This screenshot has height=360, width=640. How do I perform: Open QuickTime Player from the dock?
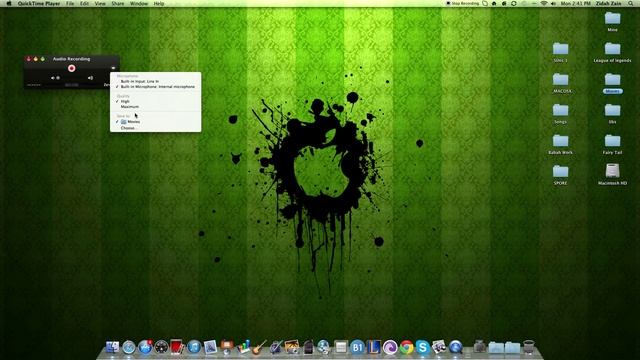tap(455, 347)
